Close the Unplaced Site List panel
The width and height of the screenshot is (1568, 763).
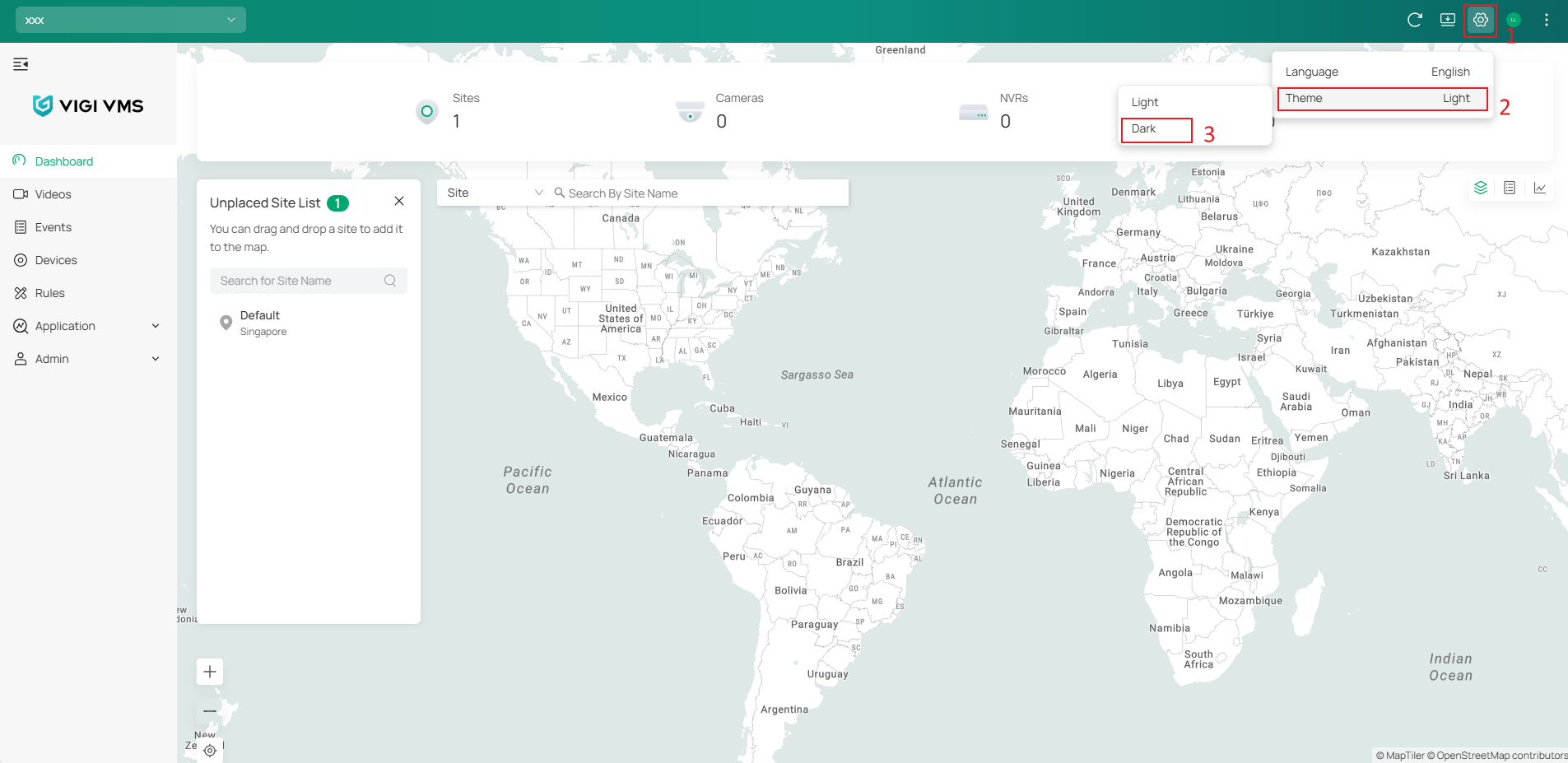[399, 201]
